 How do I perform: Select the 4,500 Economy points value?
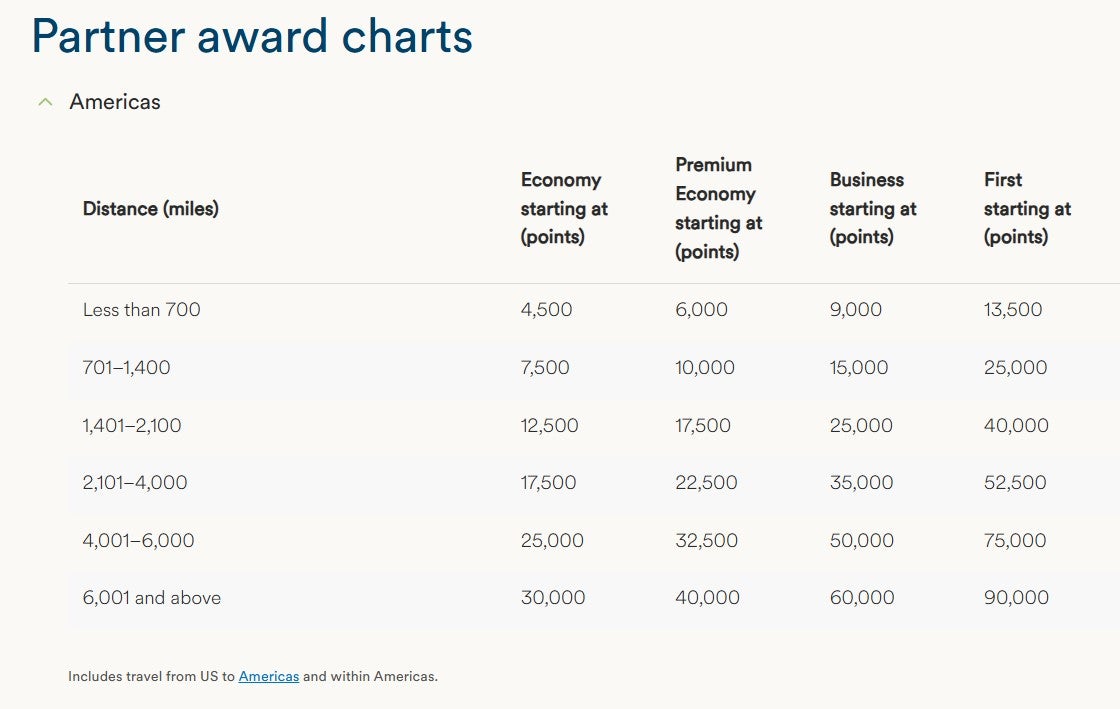pos(545,310)
